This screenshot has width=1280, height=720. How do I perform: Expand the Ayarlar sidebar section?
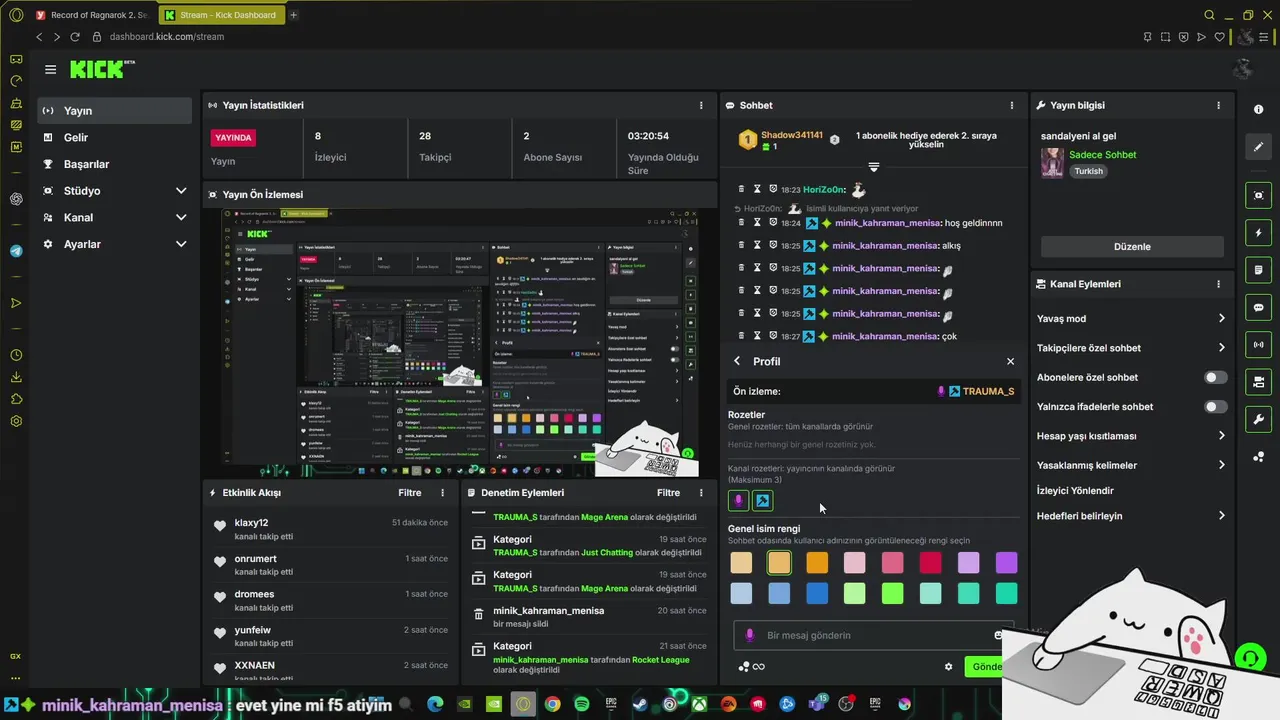pos(114,244)
